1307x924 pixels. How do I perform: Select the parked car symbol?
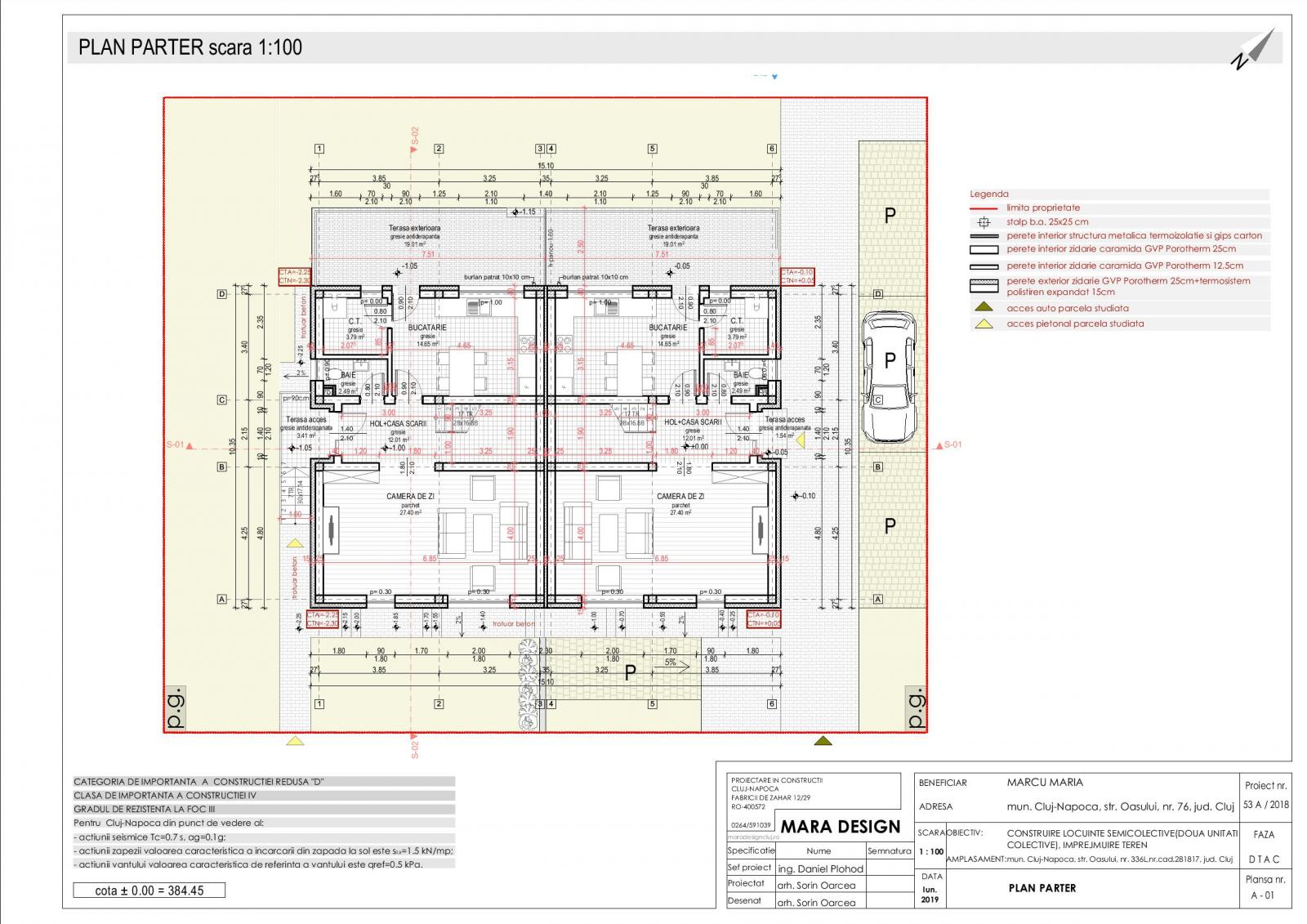890,376
